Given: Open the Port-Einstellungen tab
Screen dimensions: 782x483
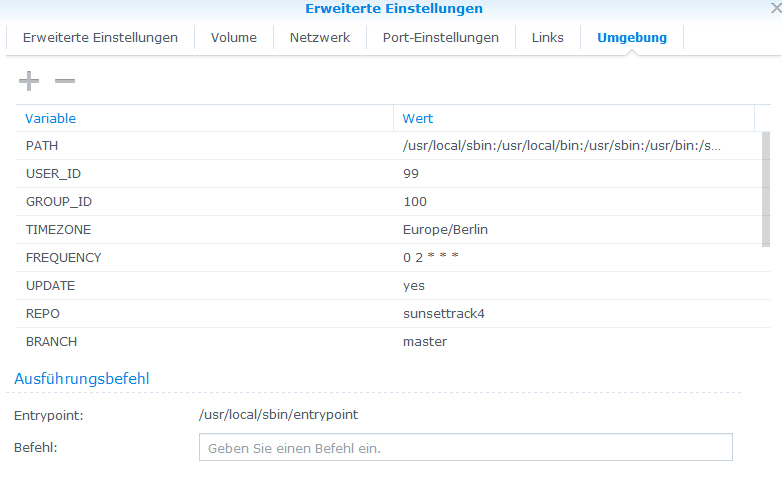Looking at the screenshot, I should tap(440, 37).
